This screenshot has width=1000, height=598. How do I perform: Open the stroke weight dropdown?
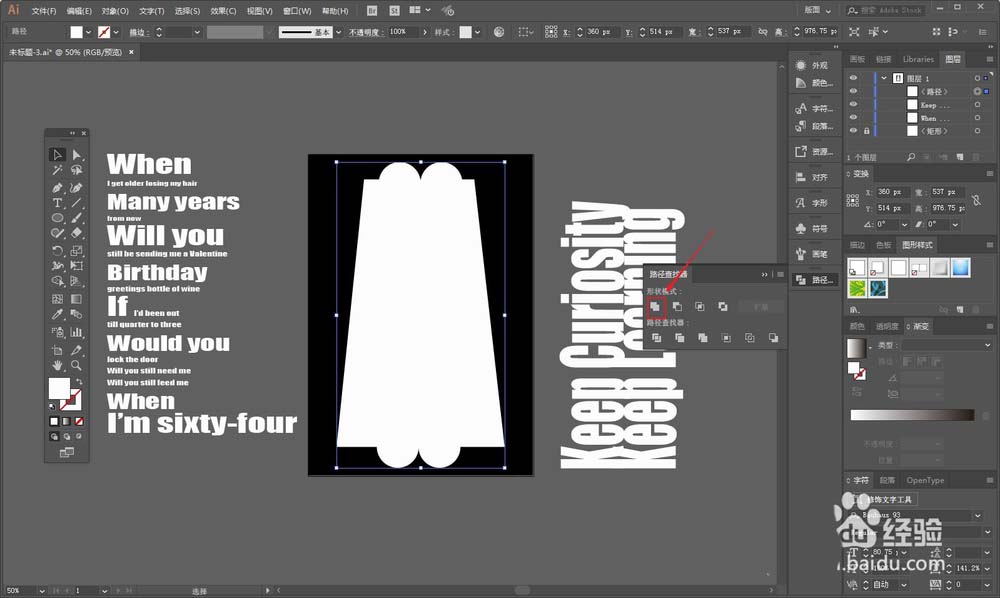pyautogui.click(x=197, y=32)
